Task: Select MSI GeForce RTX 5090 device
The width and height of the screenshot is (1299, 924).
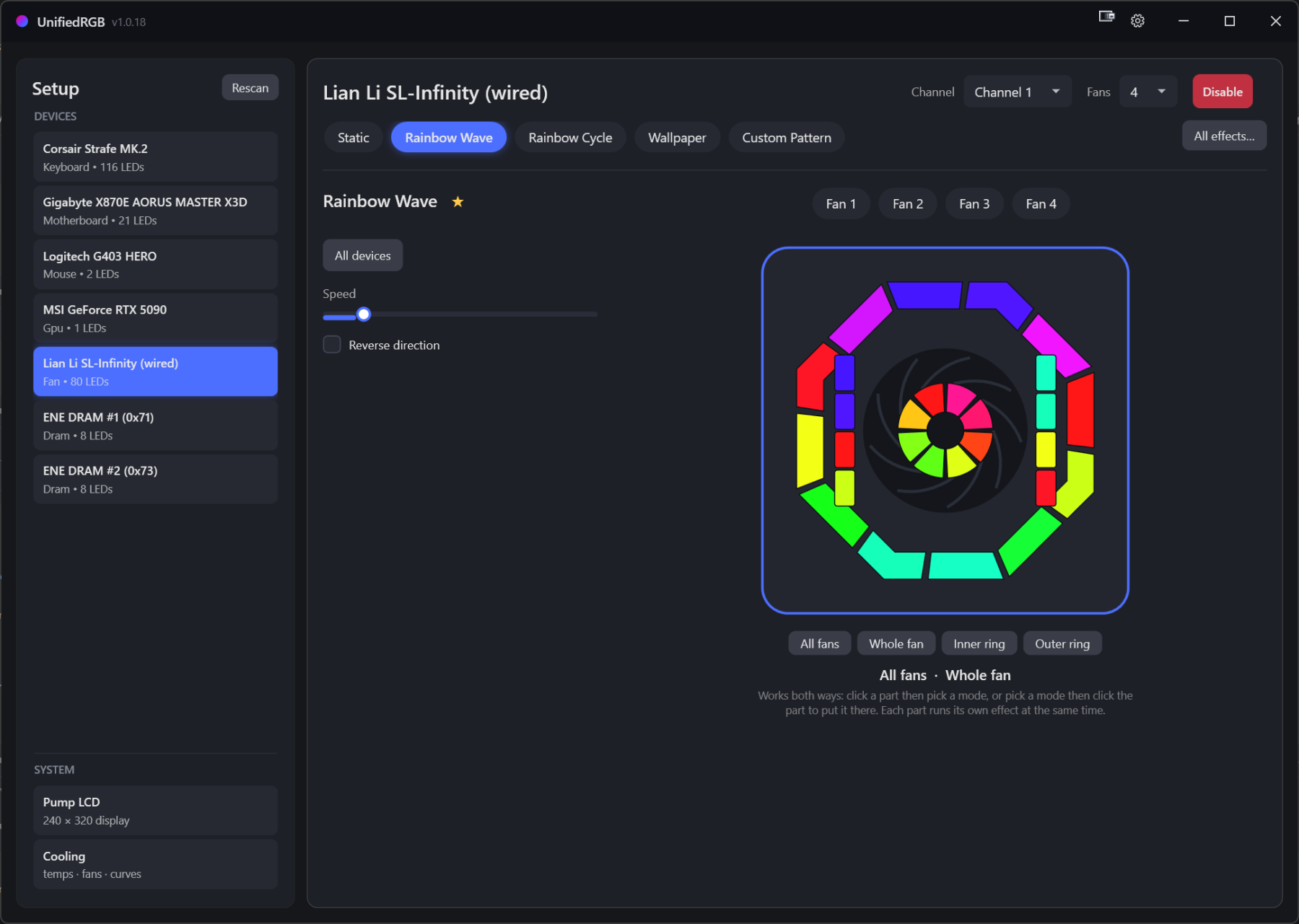Action: click(x=155, y=318)
